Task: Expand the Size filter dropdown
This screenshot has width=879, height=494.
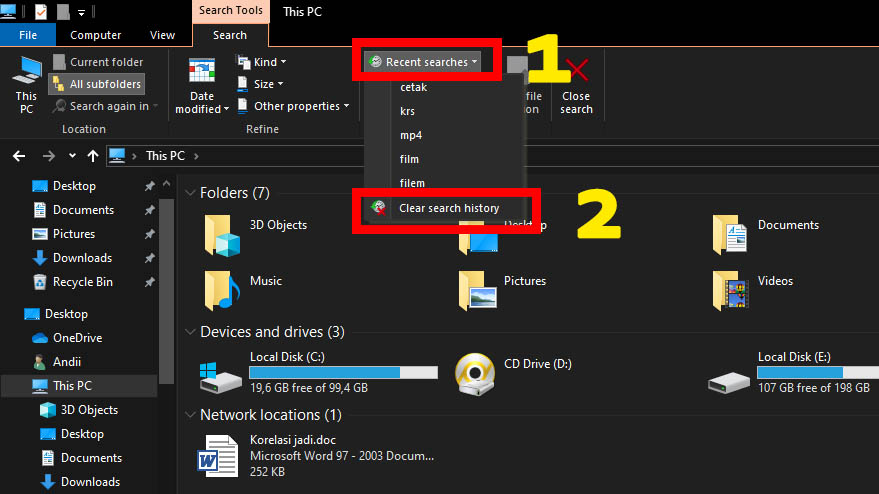Action: 260,84
